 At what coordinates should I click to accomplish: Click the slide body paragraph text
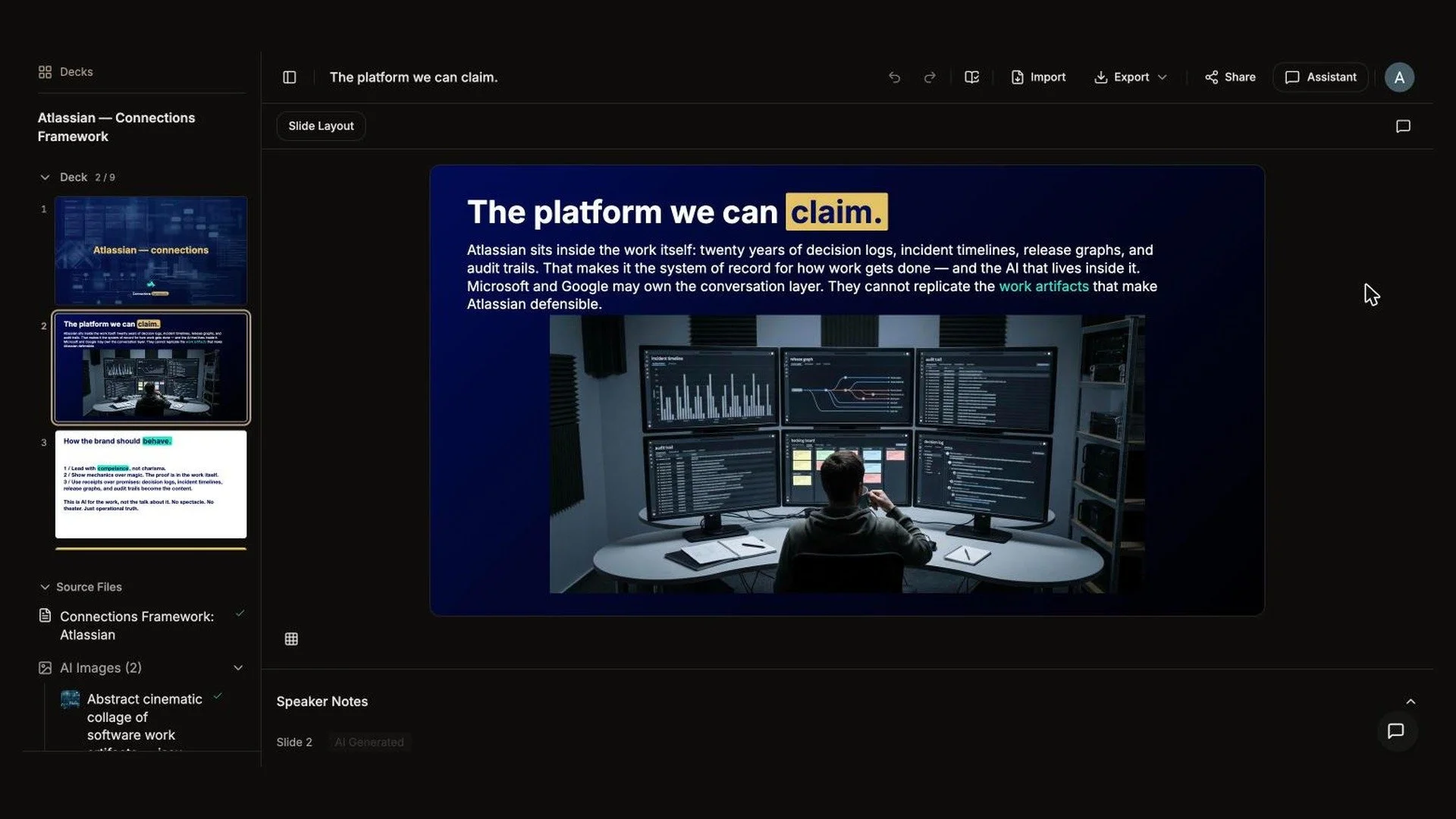[x=812, y=277]
